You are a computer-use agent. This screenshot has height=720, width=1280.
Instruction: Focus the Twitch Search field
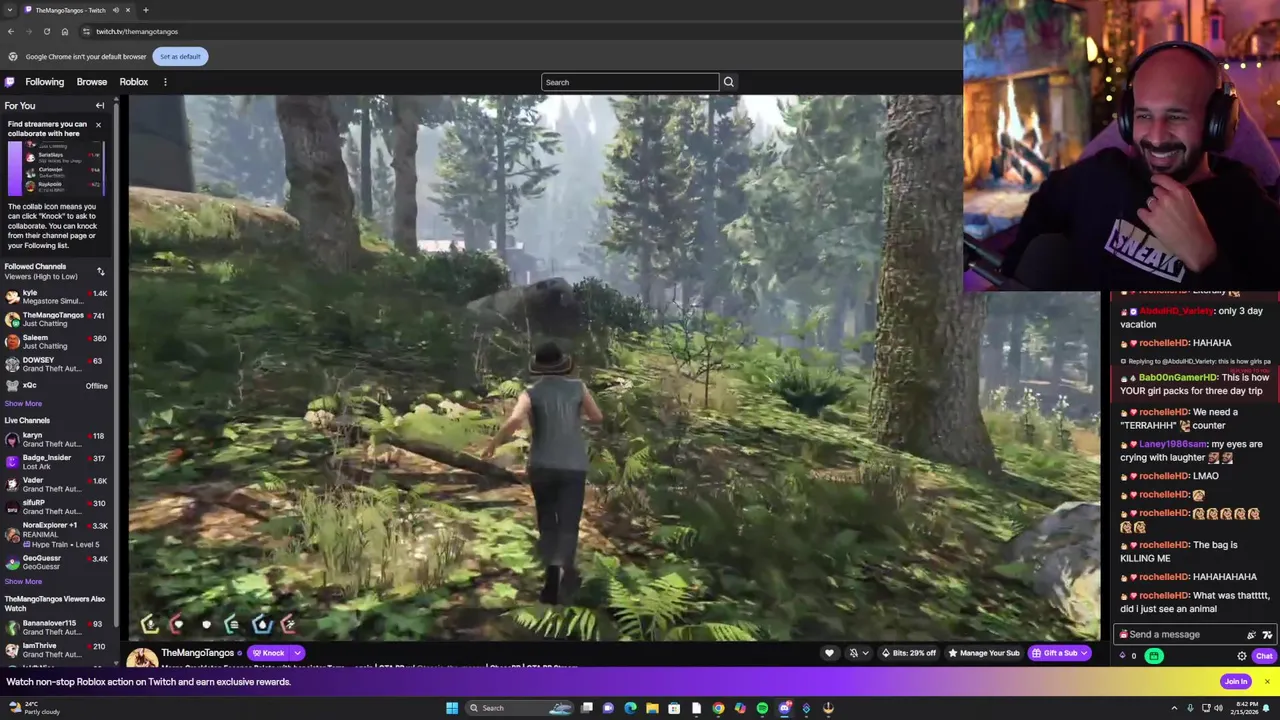(629, 82)
